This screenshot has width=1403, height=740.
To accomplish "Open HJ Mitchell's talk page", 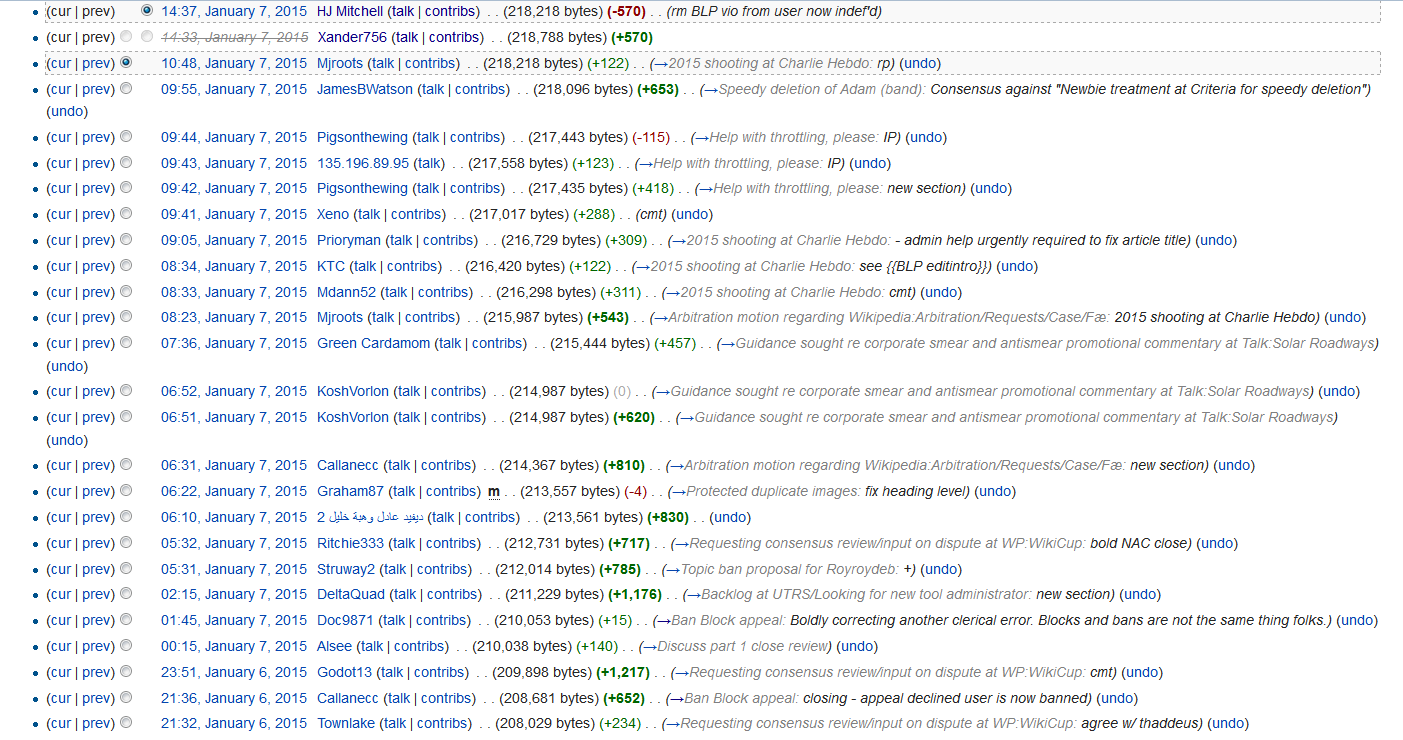I will click(401, 11).
